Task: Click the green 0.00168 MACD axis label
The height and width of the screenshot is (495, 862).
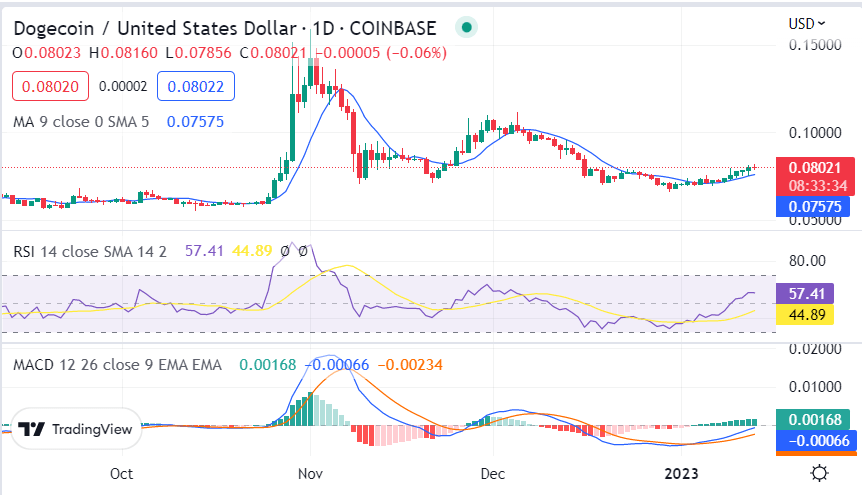Action: click(819, 420)
